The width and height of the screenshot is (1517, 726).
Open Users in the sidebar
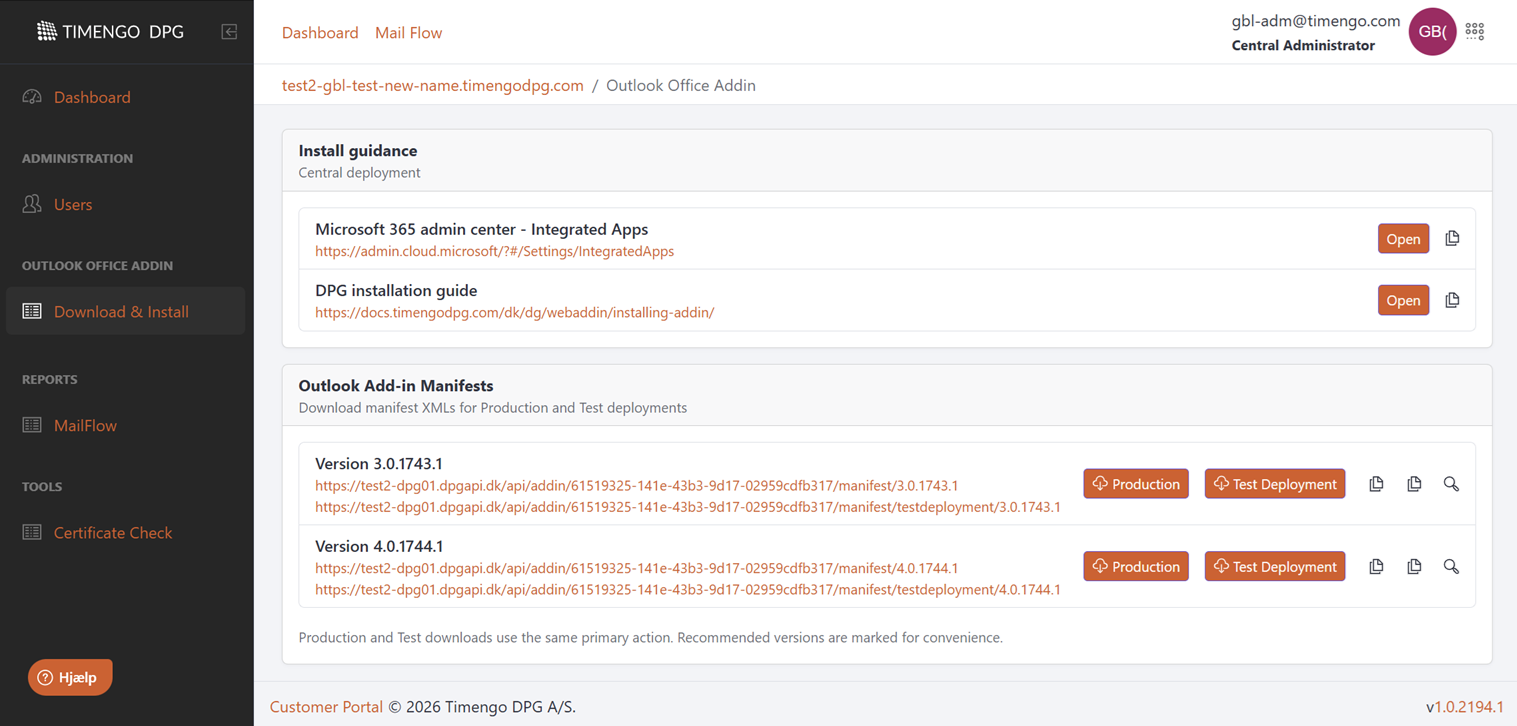point(72,204)
